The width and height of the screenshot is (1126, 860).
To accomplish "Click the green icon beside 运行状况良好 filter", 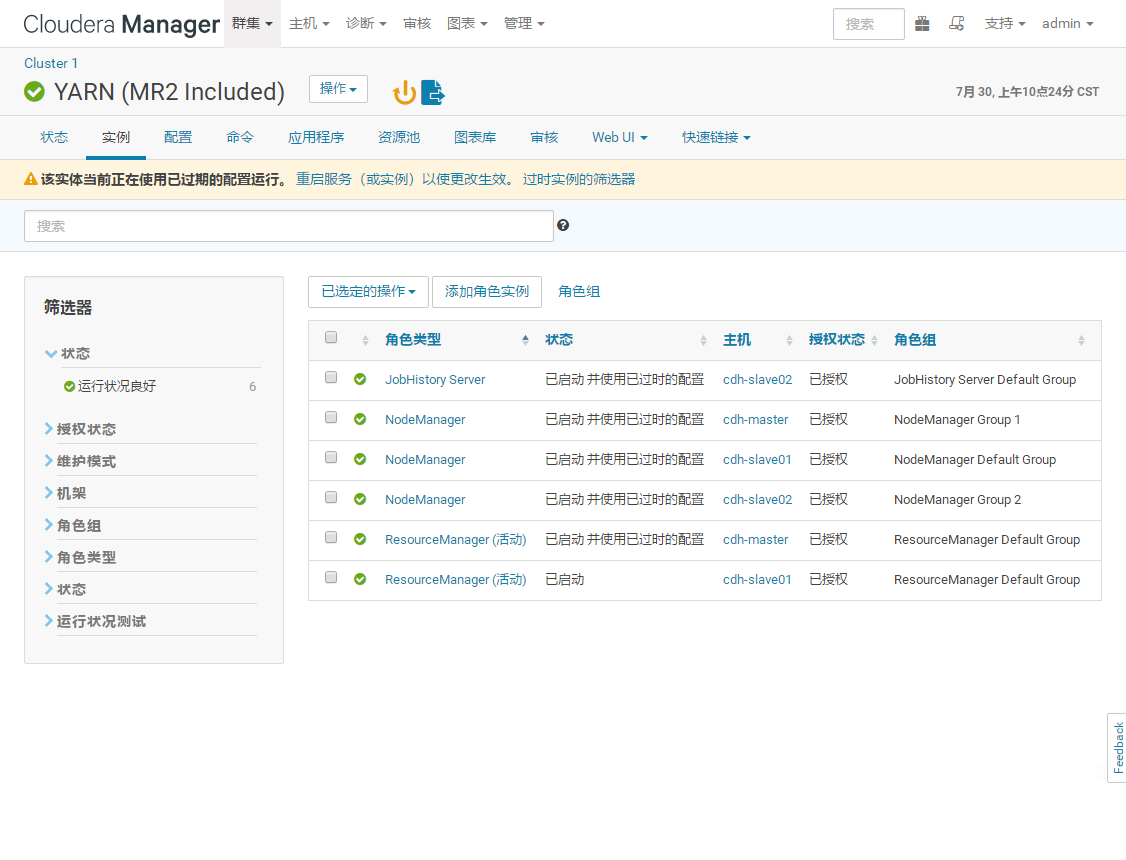I will coord(70,386).
